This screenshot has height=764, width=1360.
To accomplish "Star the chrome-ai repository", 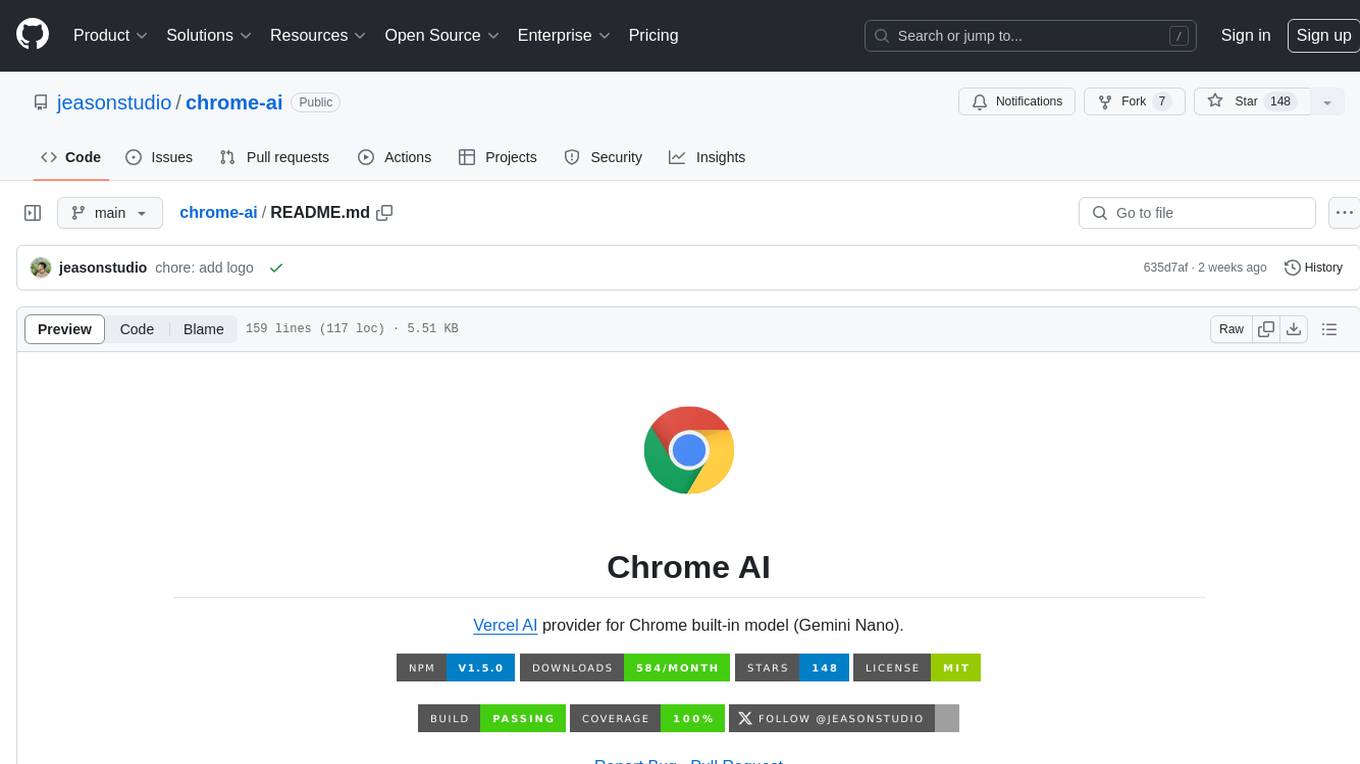I will [x=1252, y=102].
